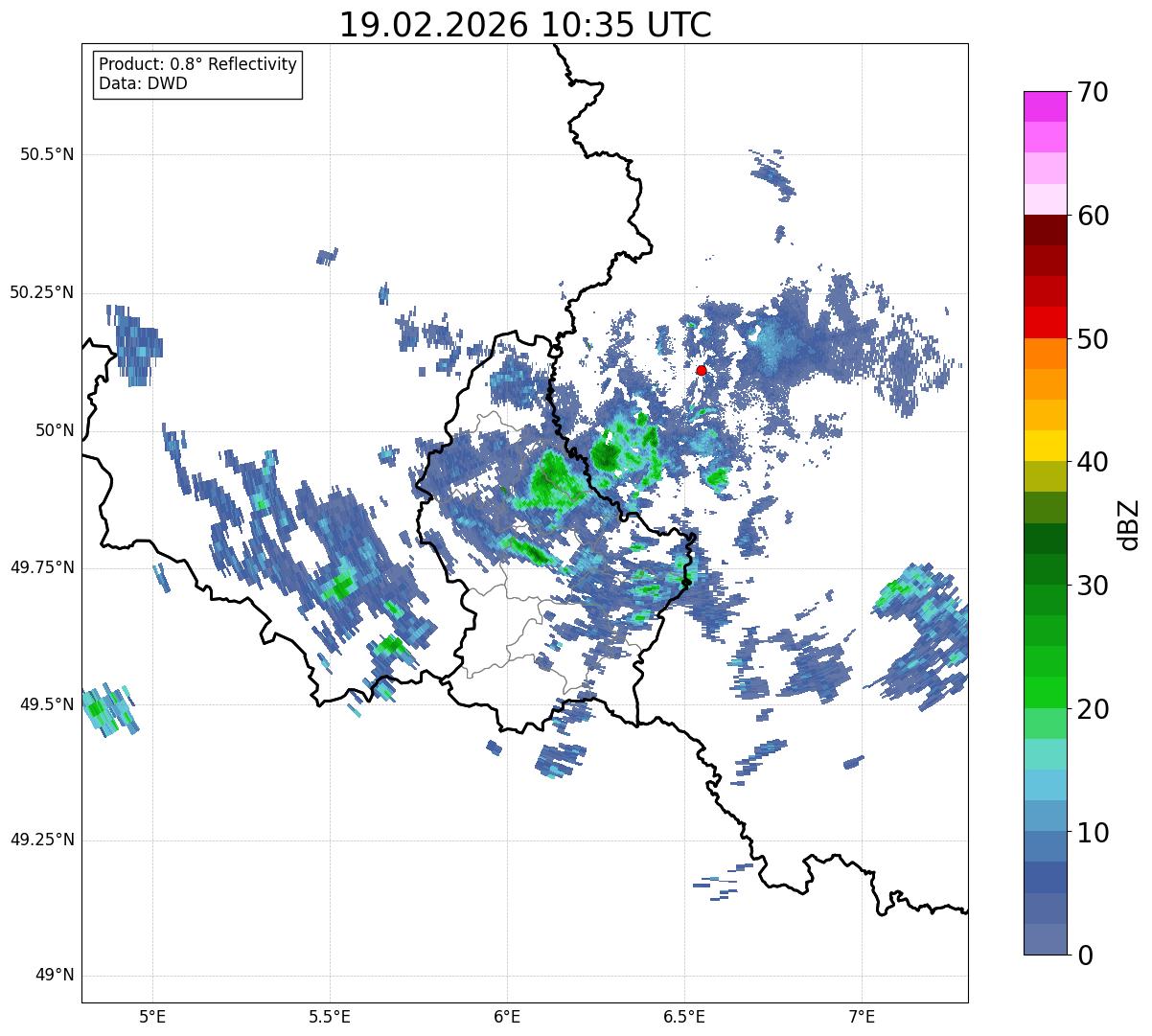This screenshot has width=1152, height=1036.
Task: Click the 50.25°N latitude label
Action: pyautogui.click(x=41, y=292)
